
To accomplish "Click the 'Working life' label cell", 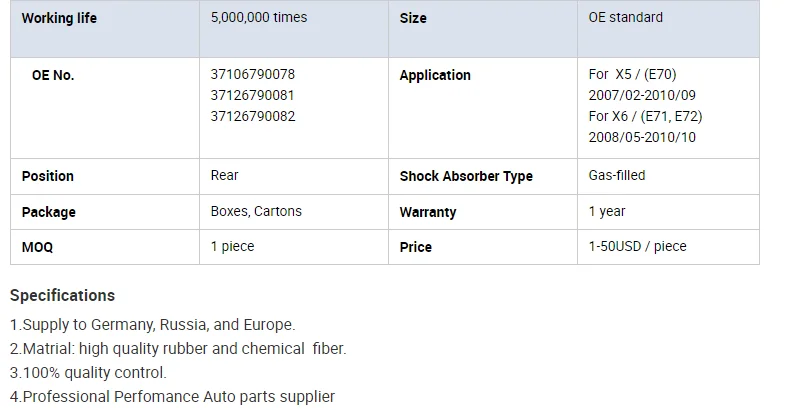I will [59, 18].
